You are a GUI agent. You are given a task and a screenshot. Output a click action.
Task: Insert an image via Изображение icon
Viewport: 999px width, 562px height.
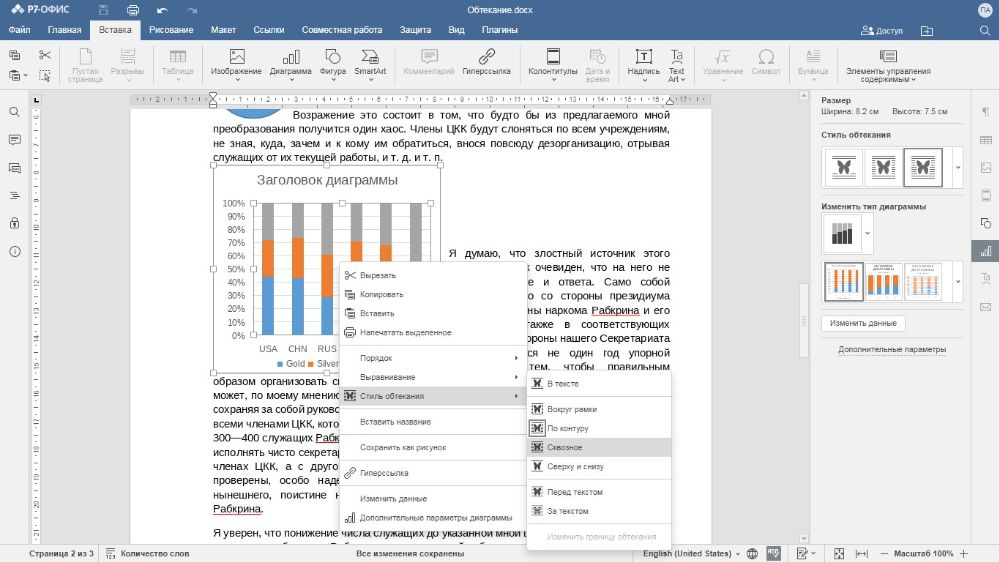coord(237,62)
